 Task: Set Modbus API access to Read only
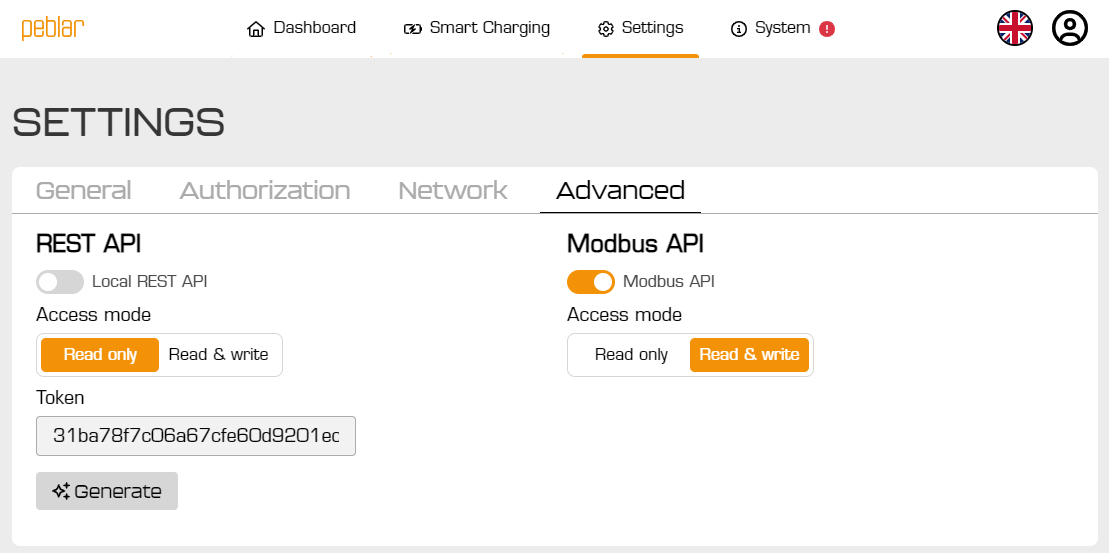(631, 355)
